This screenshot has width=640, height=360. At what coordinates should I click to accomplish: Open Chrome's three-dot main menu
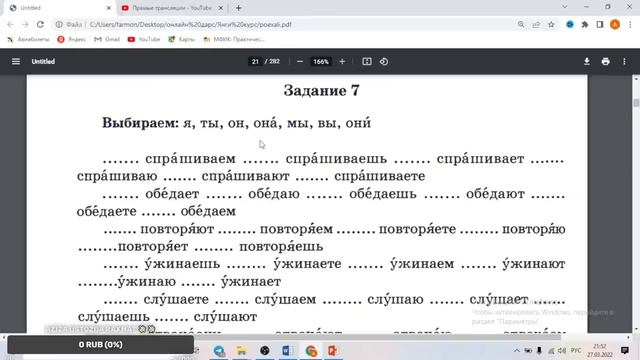click(630, 24)
